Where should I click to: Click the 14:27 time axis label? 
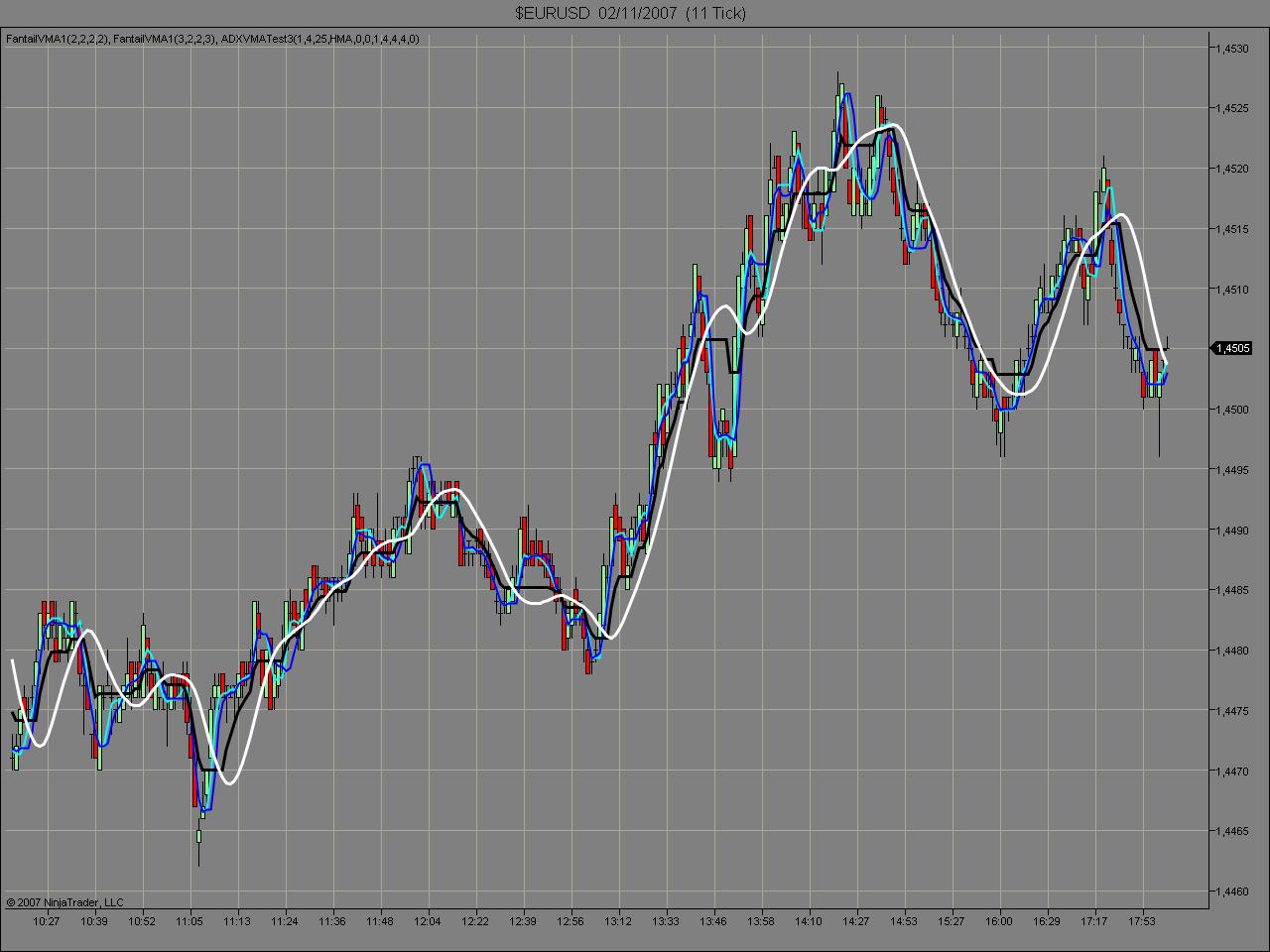point(856,920)
